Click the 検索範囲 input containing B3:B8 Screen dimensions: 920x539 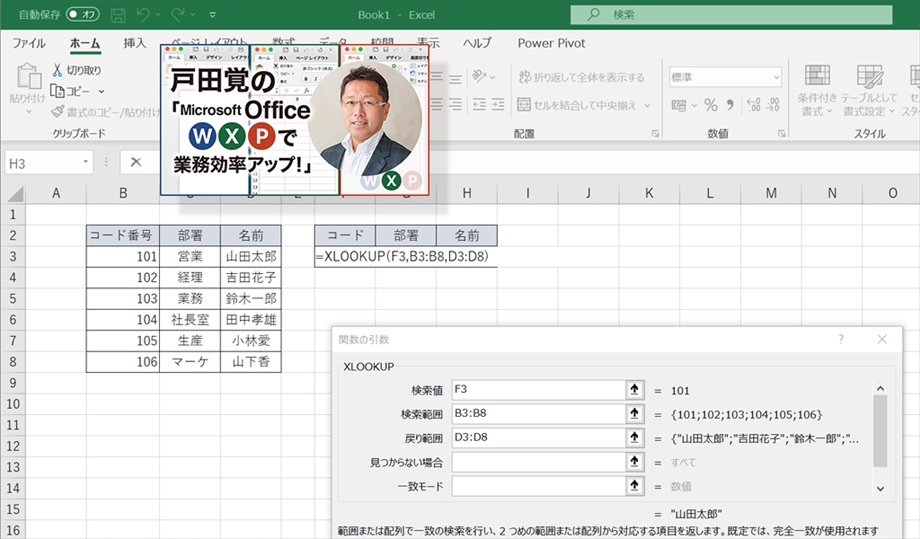[538, 413]
